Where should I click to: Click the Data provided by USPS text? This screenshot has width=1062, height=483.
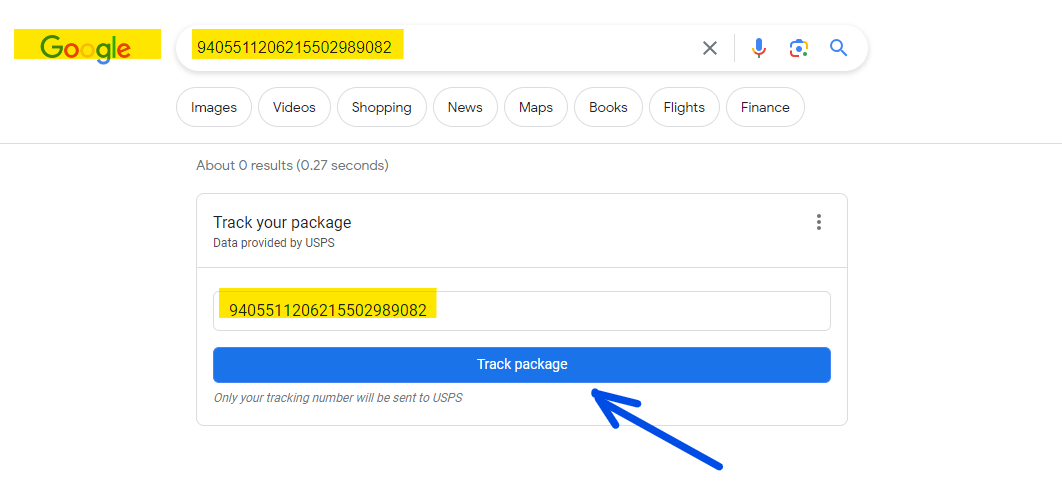274,243
